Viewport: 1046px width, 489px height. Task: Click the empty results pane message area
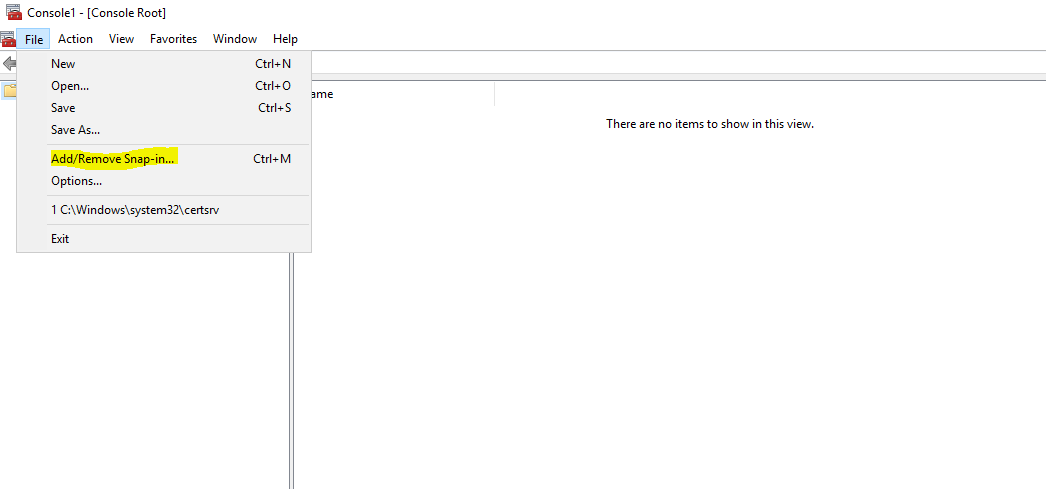coord(709,124)
